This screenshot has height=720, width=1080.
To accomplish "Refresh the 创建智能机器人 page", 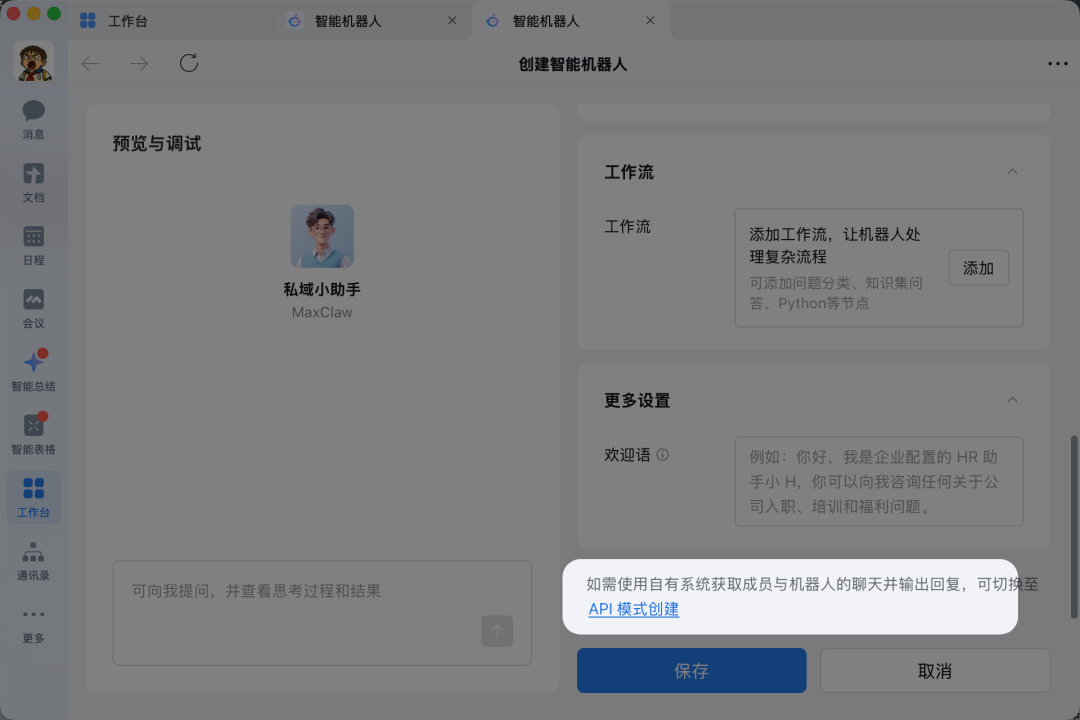I will coord(189,62).
